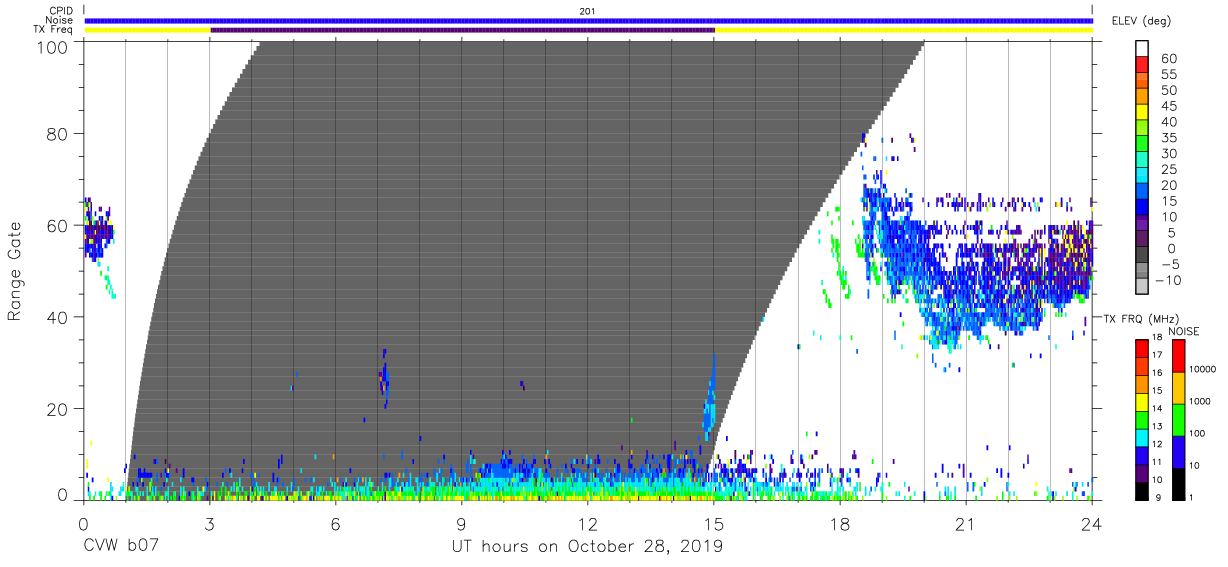Click the 3 tick label on the UT hours axis

(x=209, y=524)
